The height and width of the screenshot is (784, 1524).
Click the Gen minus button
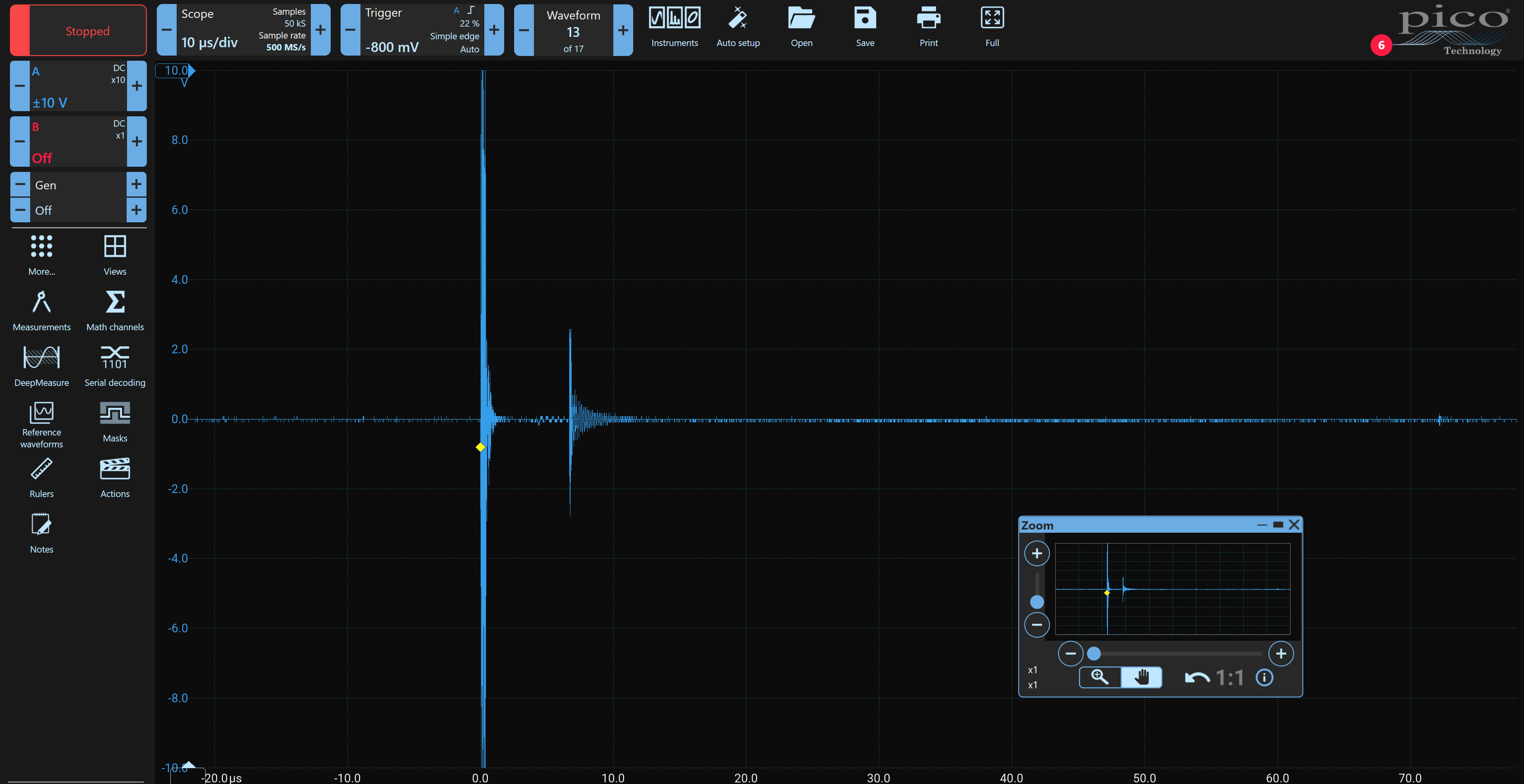pyautogui.click(x=19, y=185)
